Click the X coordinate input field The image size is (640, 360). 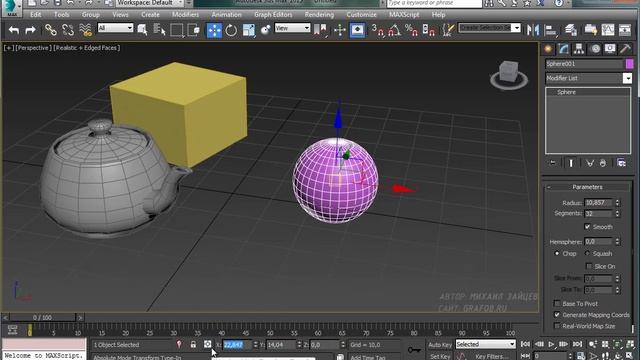237,345
